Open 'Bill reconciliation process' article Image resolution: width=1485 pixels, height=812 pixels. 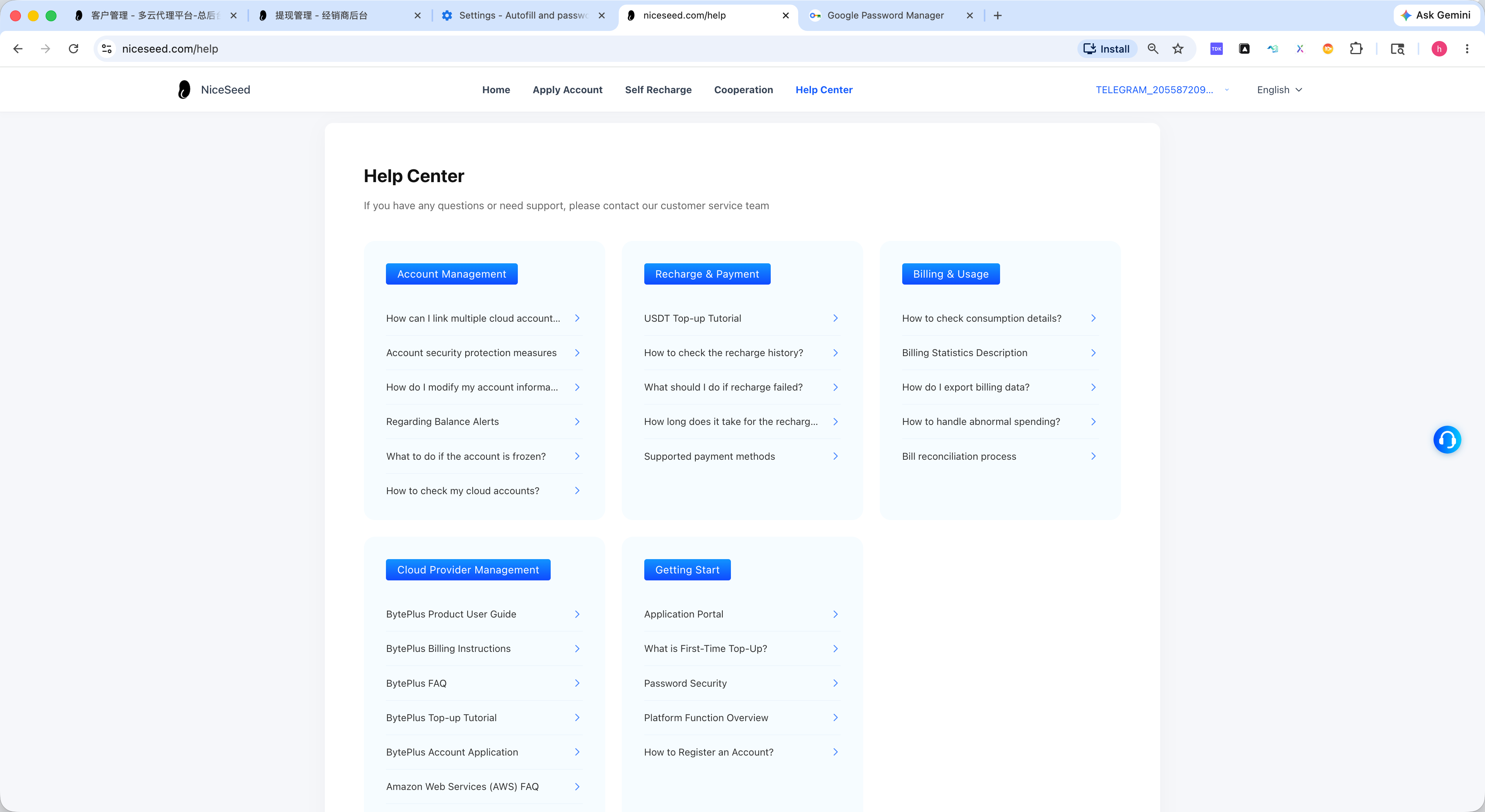point(1000,456)
